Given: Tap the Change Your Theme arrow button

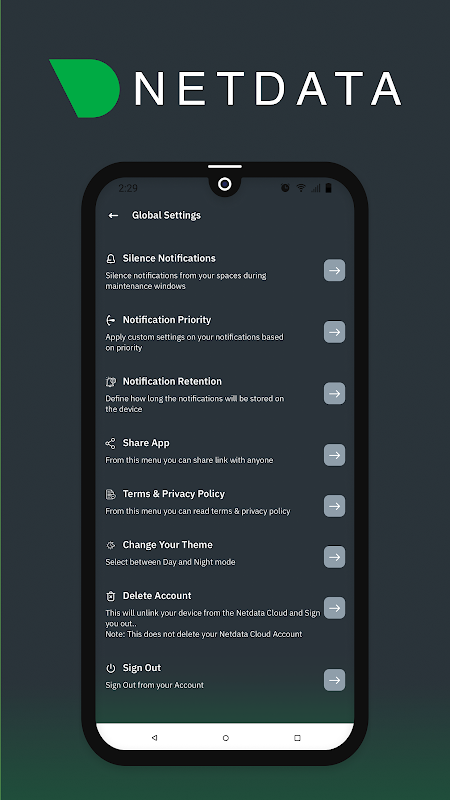Looking at the screenshot, I should (x=335, y=557).
